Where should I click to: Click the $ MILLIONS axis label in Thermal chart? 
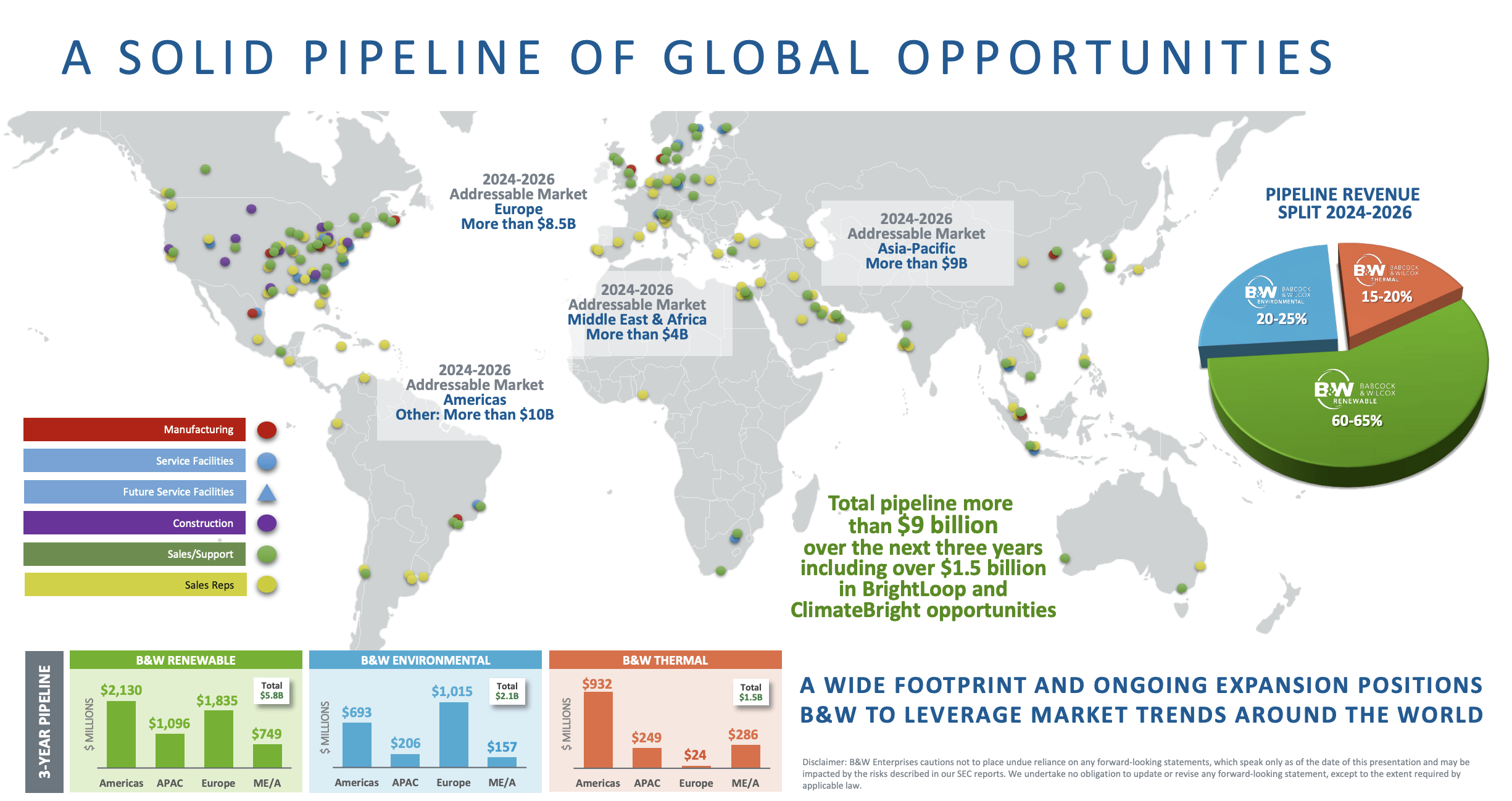[x=566, y=724]
